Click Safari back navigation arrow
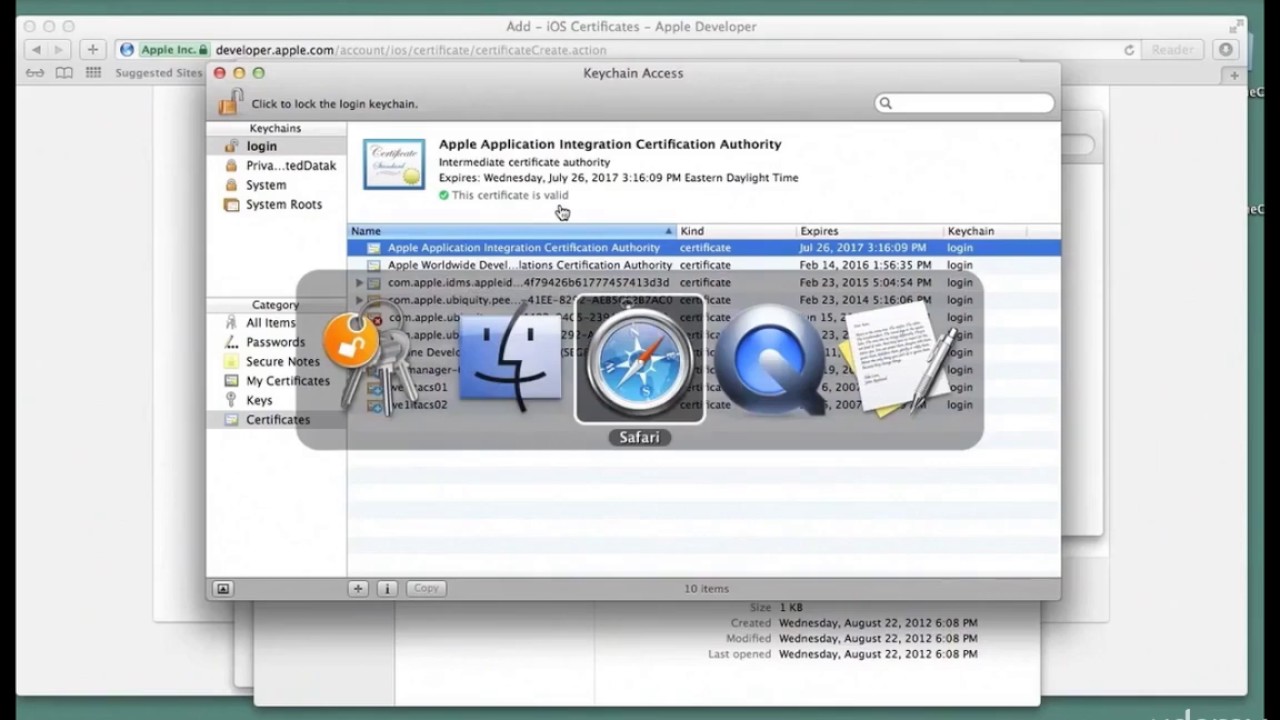Screen dimensions: 1280x720 point(38,49)
